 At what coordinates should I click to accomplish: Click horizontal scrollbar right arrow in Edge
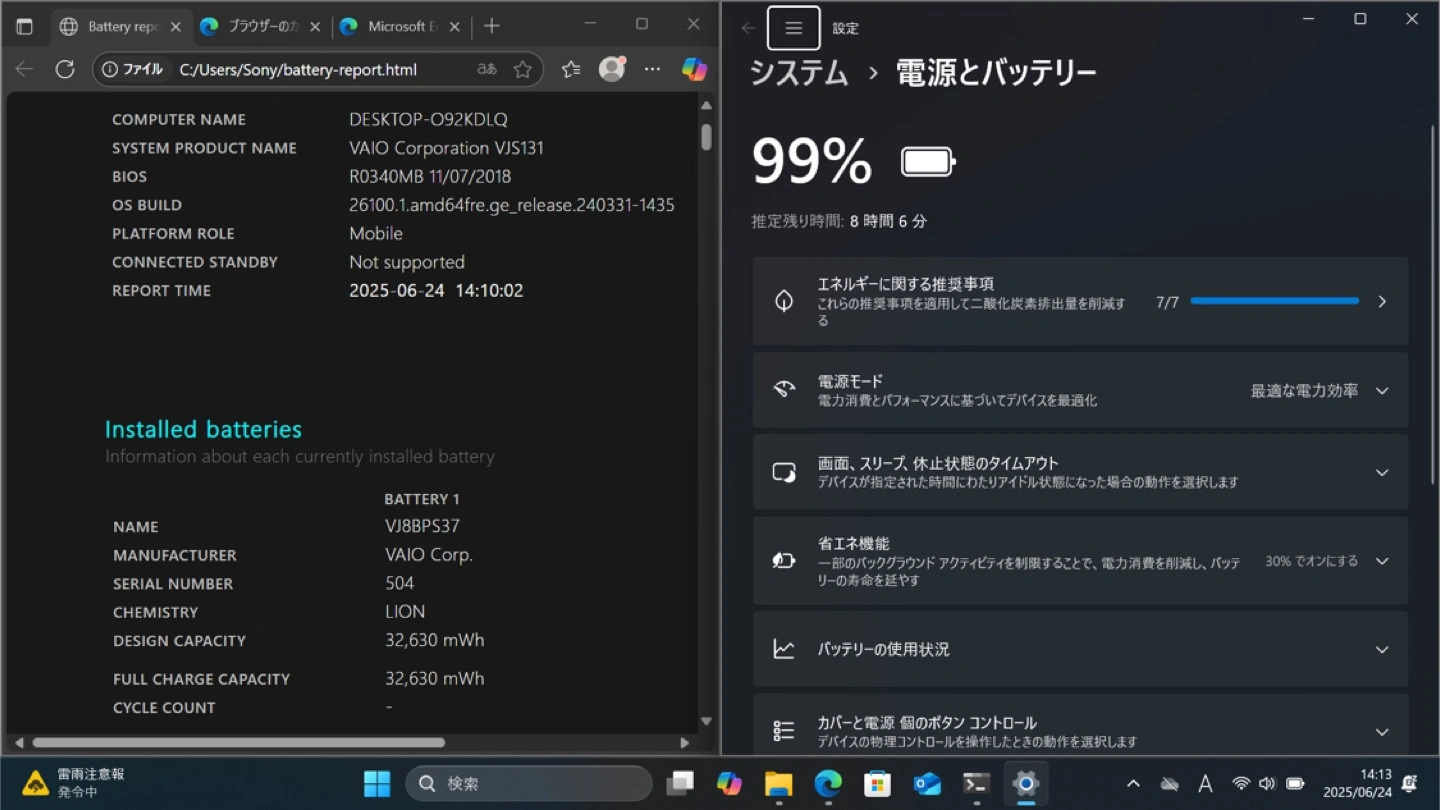click(x=684, y=743)
